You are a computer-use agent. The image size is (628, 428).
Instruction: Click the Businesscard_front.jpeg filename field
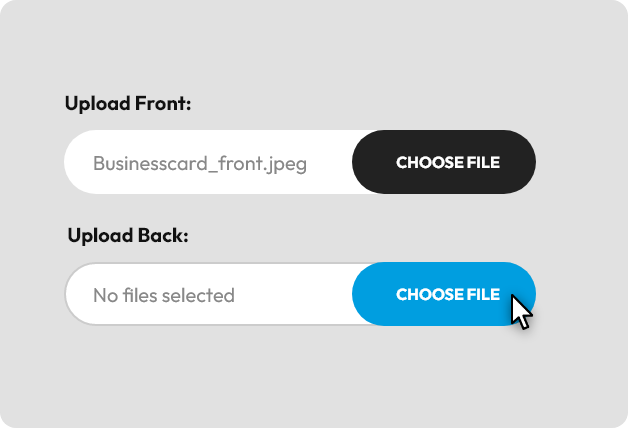(x=200, y=162)
